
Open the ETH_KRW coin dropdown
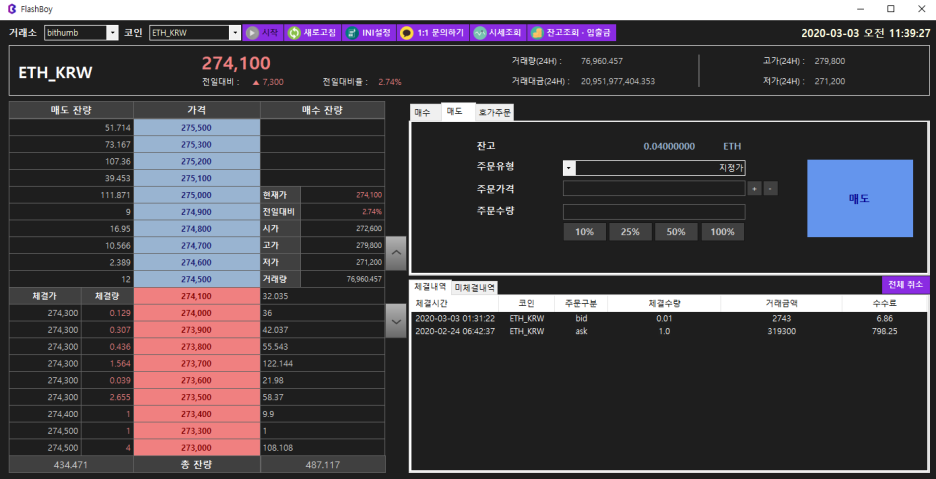point(235,33)
